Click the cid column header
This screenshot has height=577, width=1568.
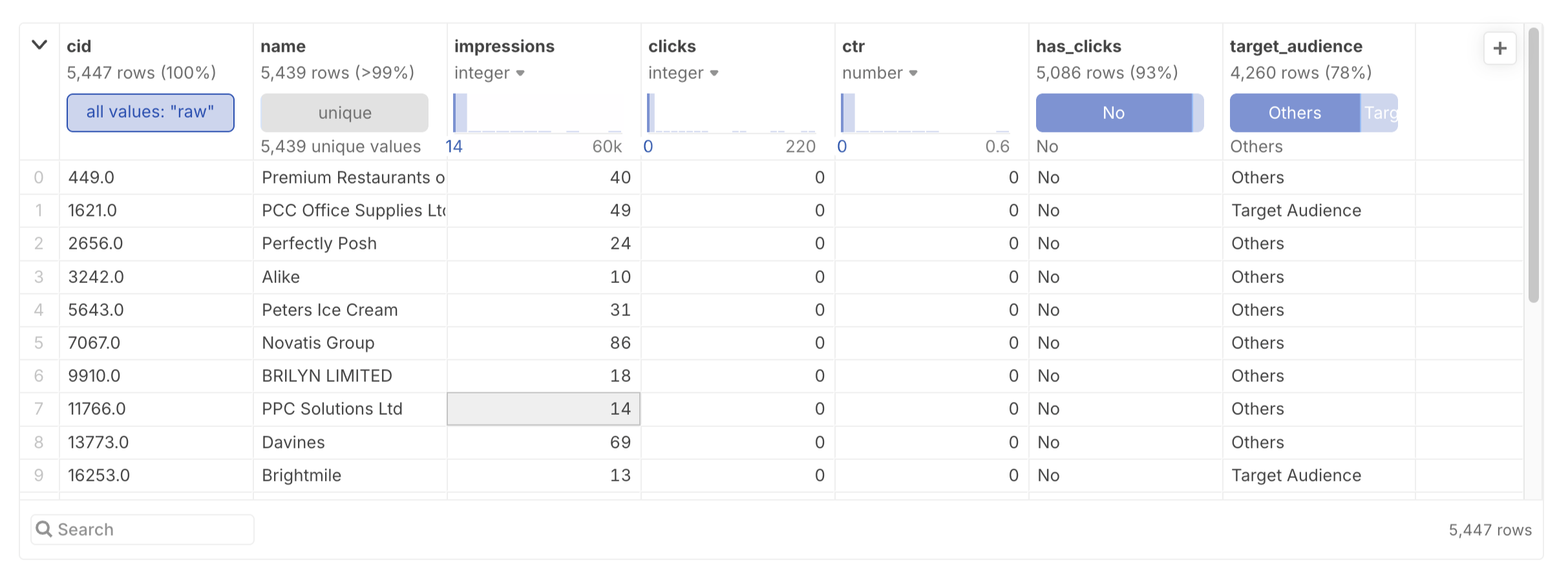pyautogui.click(x=79, y=47)
